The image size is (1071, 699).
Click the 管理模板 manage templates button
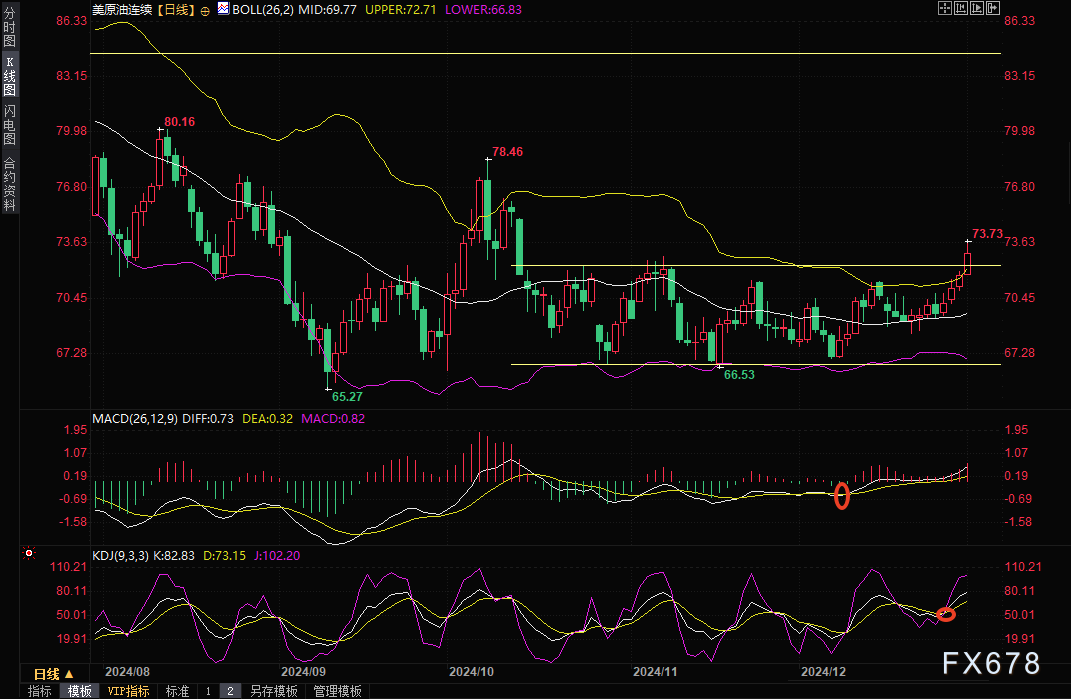tap(337, 691)
